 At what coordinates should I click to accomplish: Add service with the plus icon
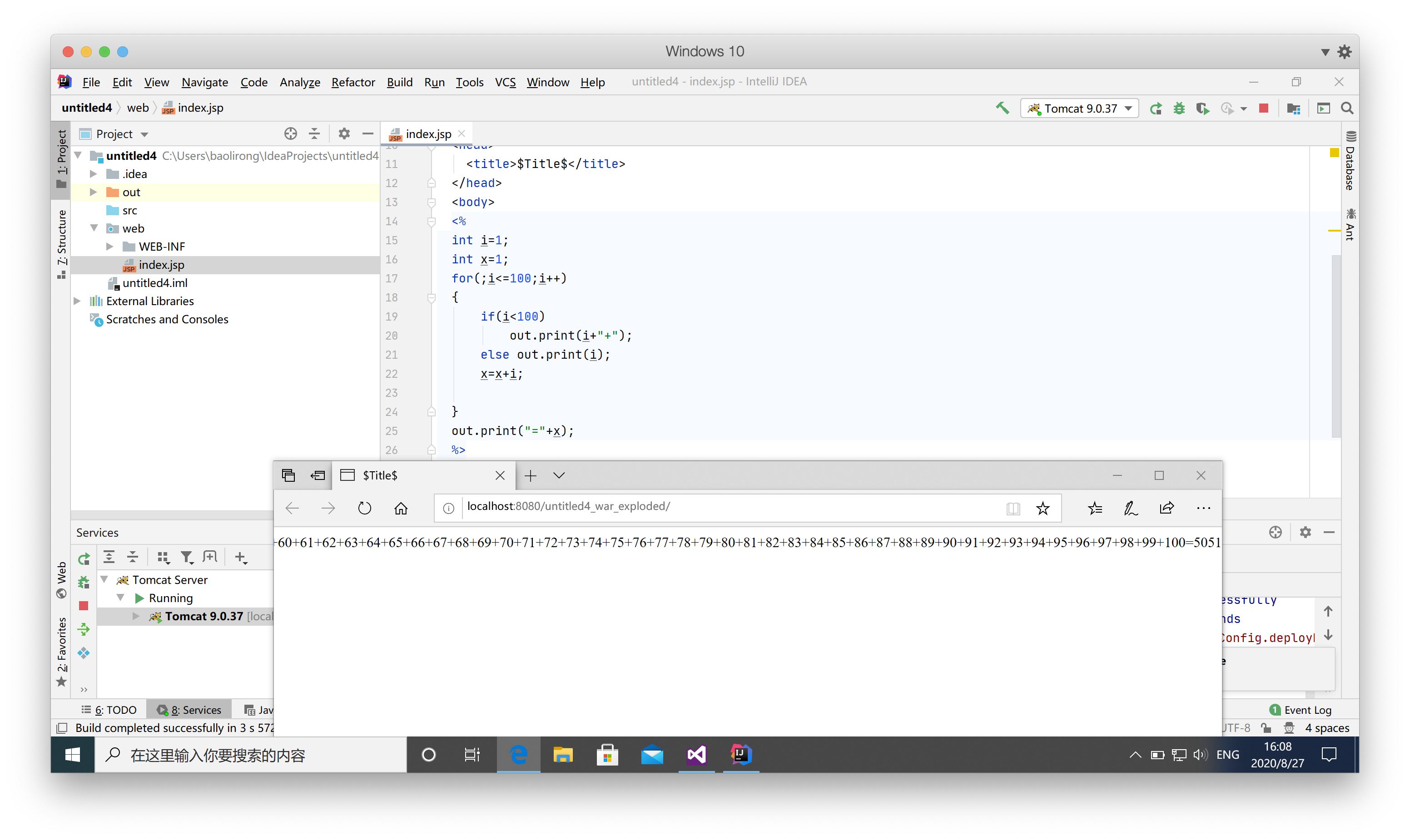241,558
